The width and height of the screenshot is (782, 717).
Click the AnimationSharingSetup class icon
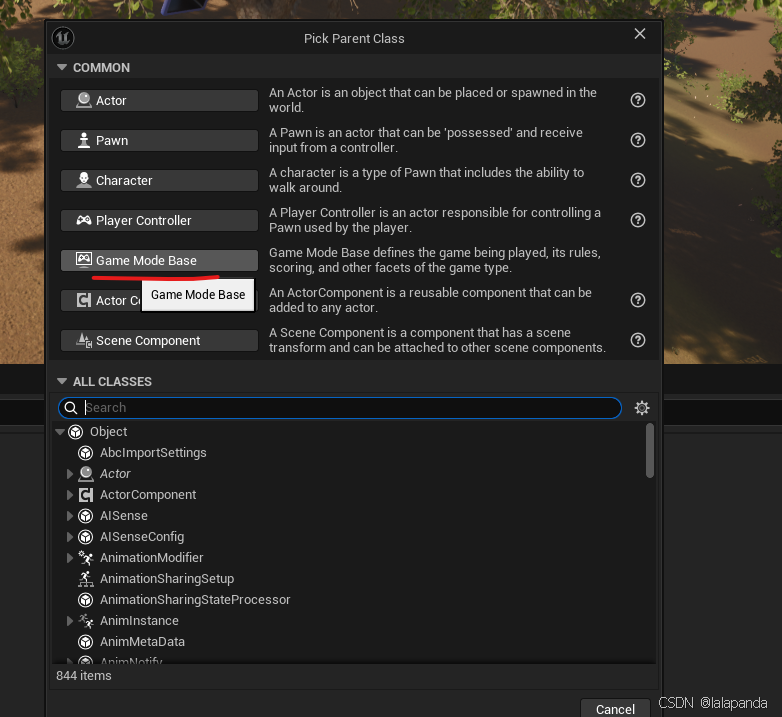(x=86, y=578)
